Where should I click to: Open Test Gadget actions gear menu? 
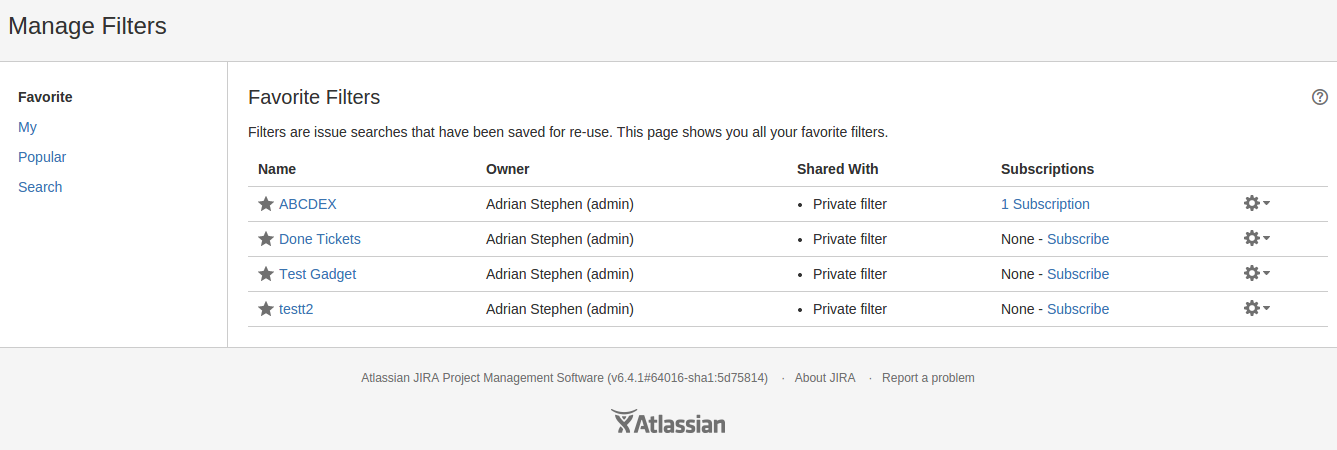click(1256, 274)
